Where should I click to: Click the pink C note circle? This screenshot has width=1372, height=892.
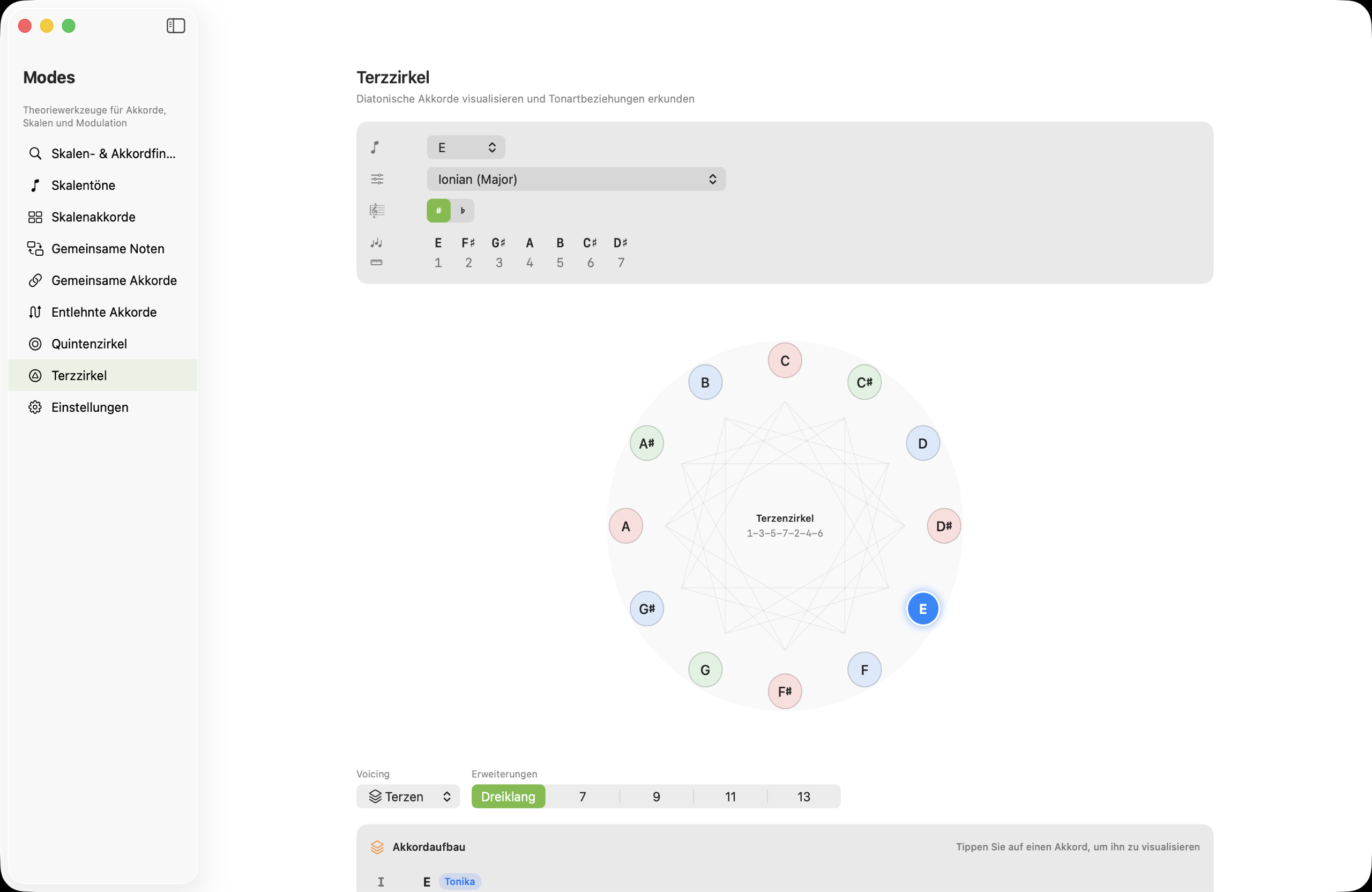[x=785, y=360]
